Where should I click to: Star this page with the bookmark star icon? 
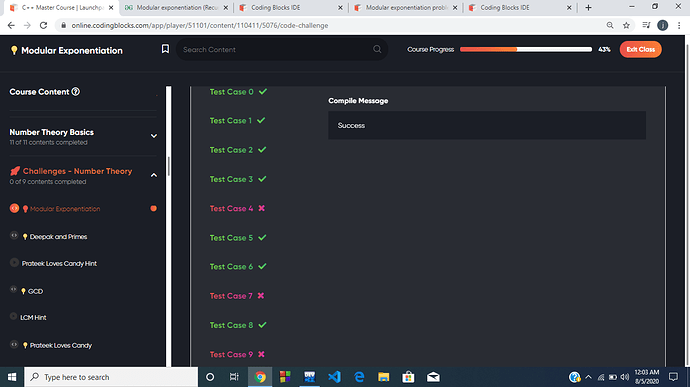coord(626,25)
